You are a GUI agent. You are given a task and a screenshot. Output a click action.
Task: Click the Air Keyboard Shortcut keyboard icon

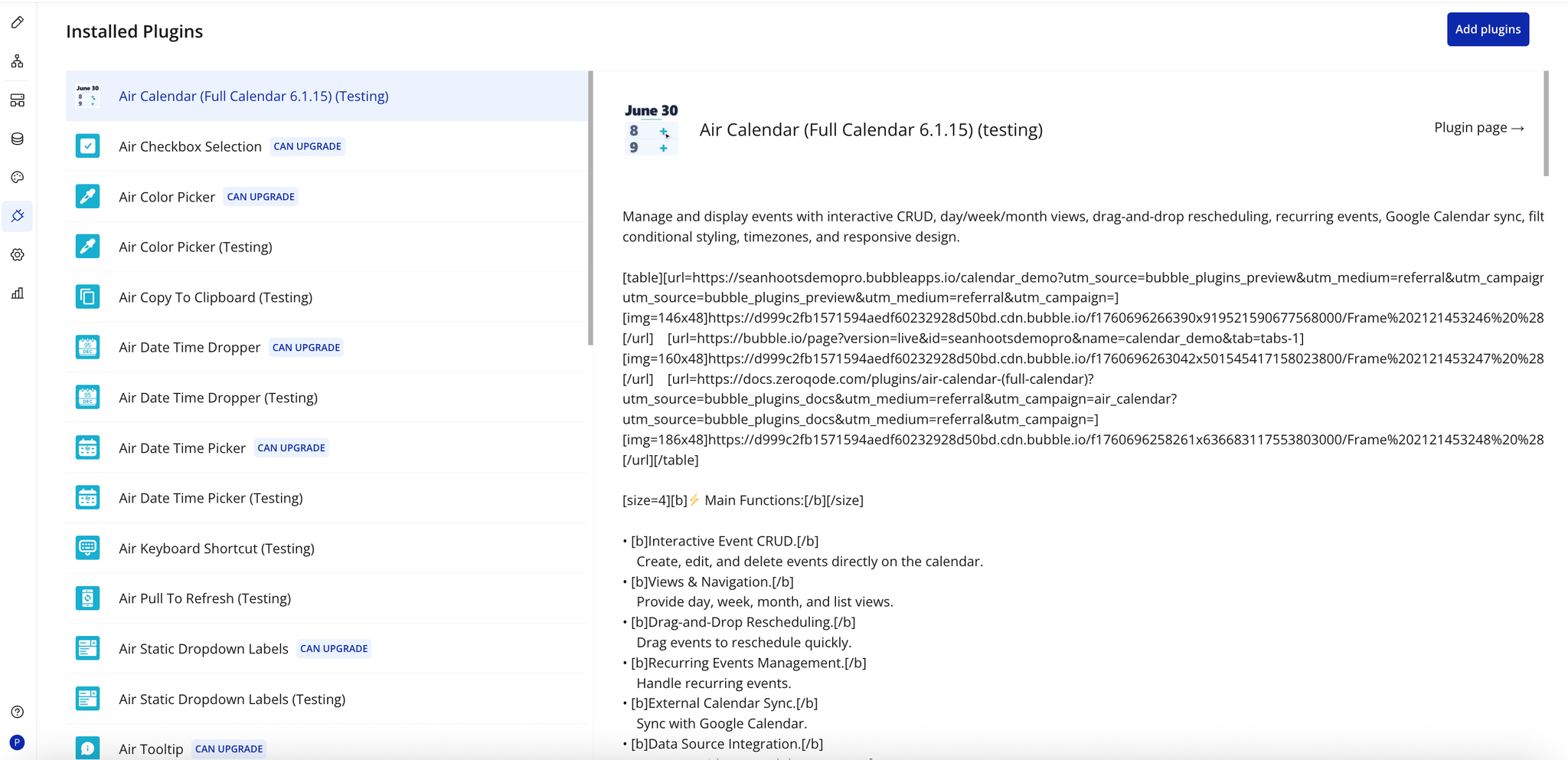click(x=88, y=548)
